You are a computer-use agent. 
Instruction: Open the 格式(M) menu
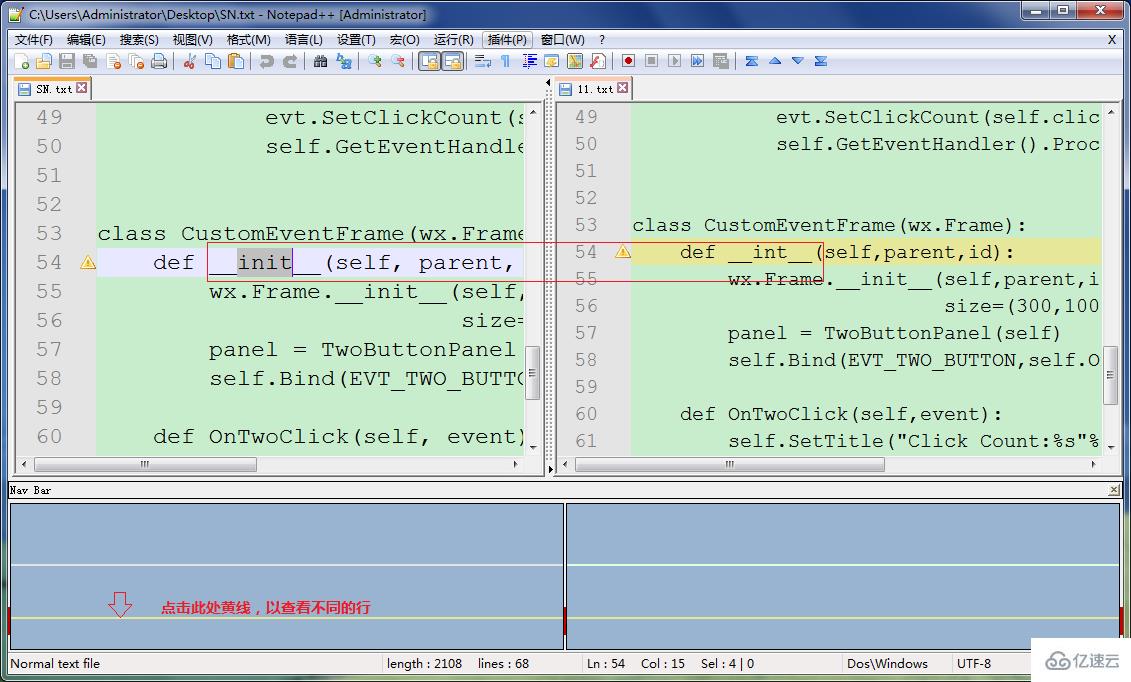248,40
